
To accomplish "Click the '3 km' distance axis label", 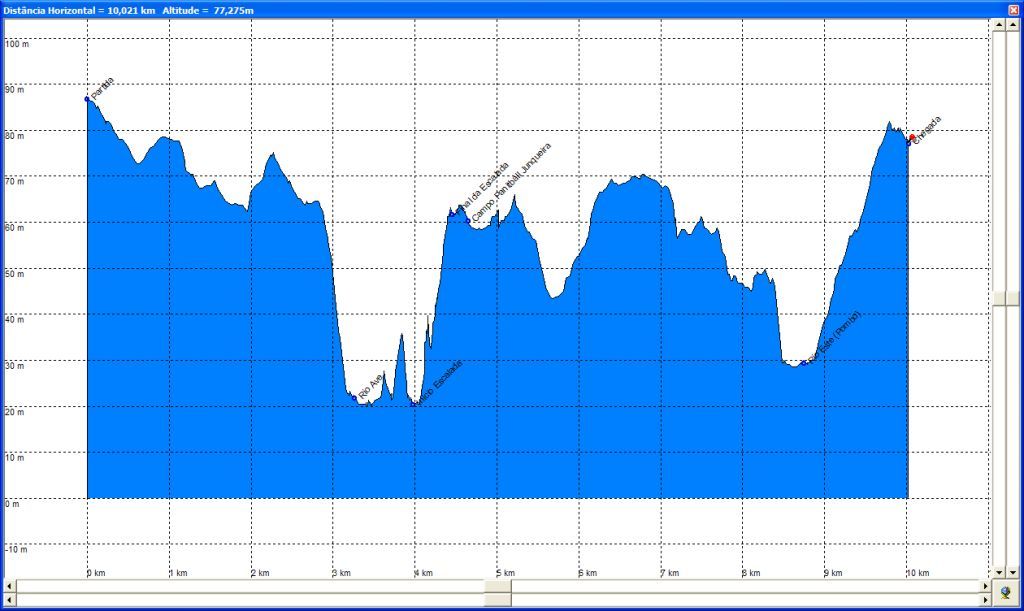I will point(342,573).
